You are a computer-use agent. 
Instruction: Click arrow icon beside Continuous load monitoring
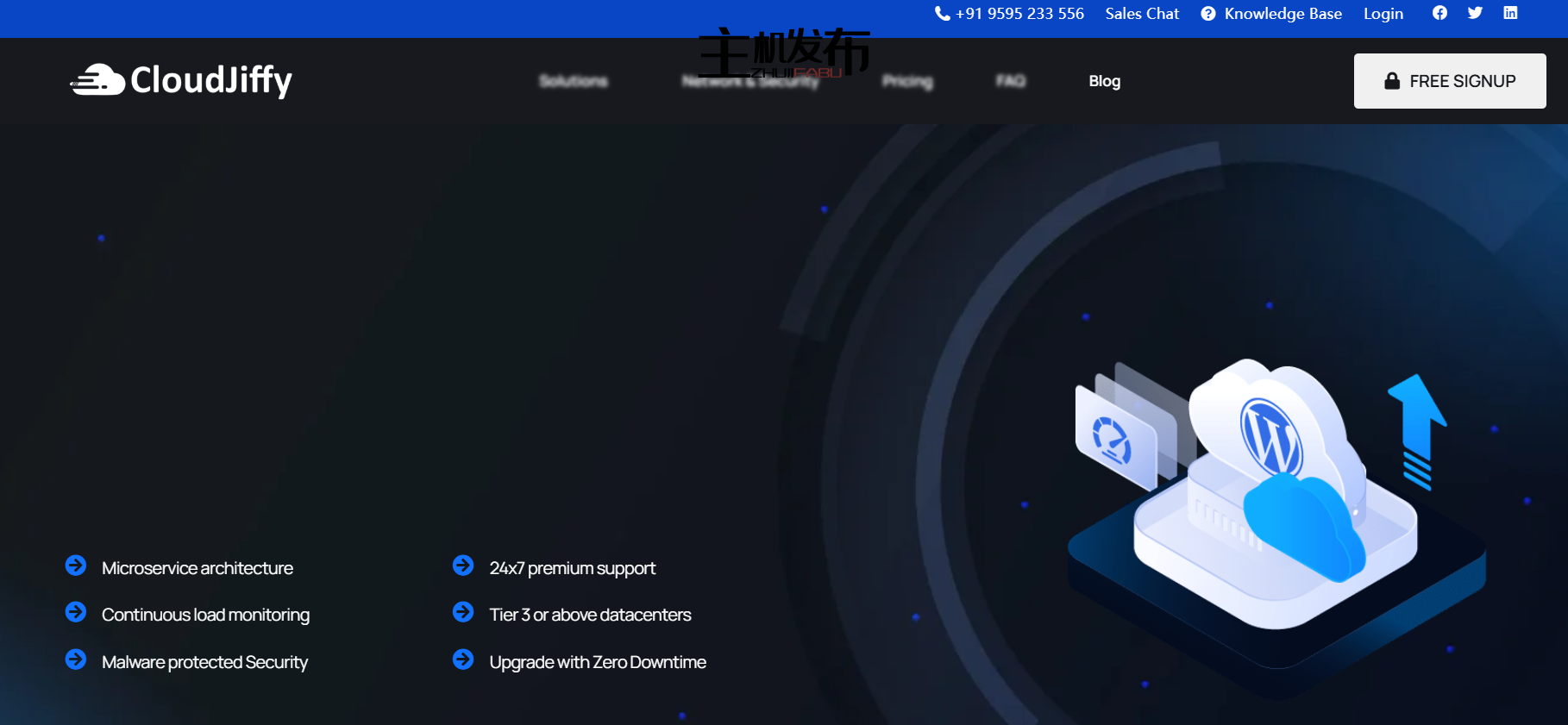pyautogui.click(x=76, y=612)
